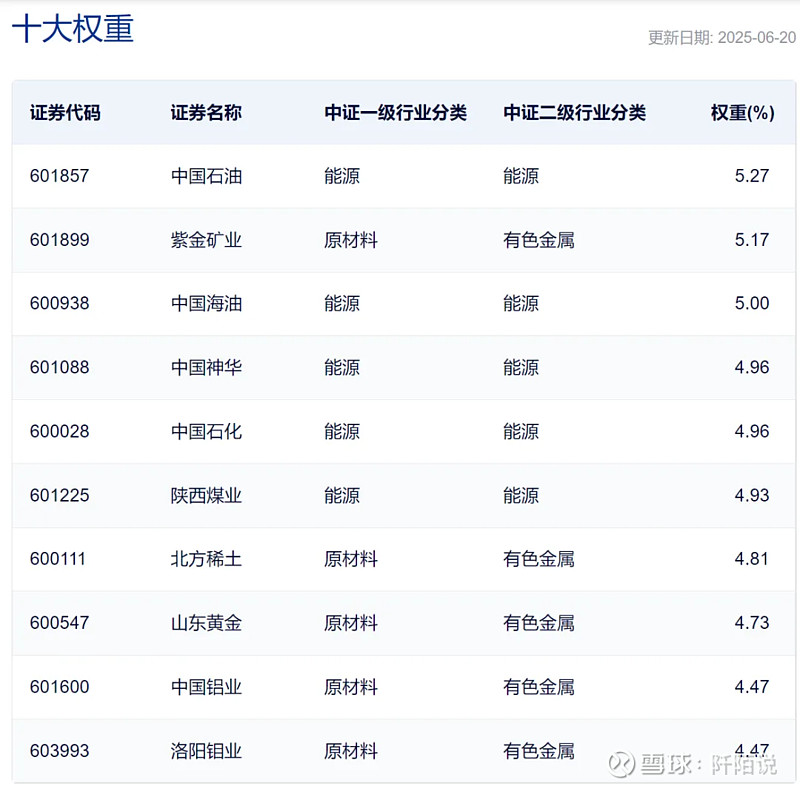800x789 pixels.
Task: Select the stock name 山东黄金
Action: (206, 623)
